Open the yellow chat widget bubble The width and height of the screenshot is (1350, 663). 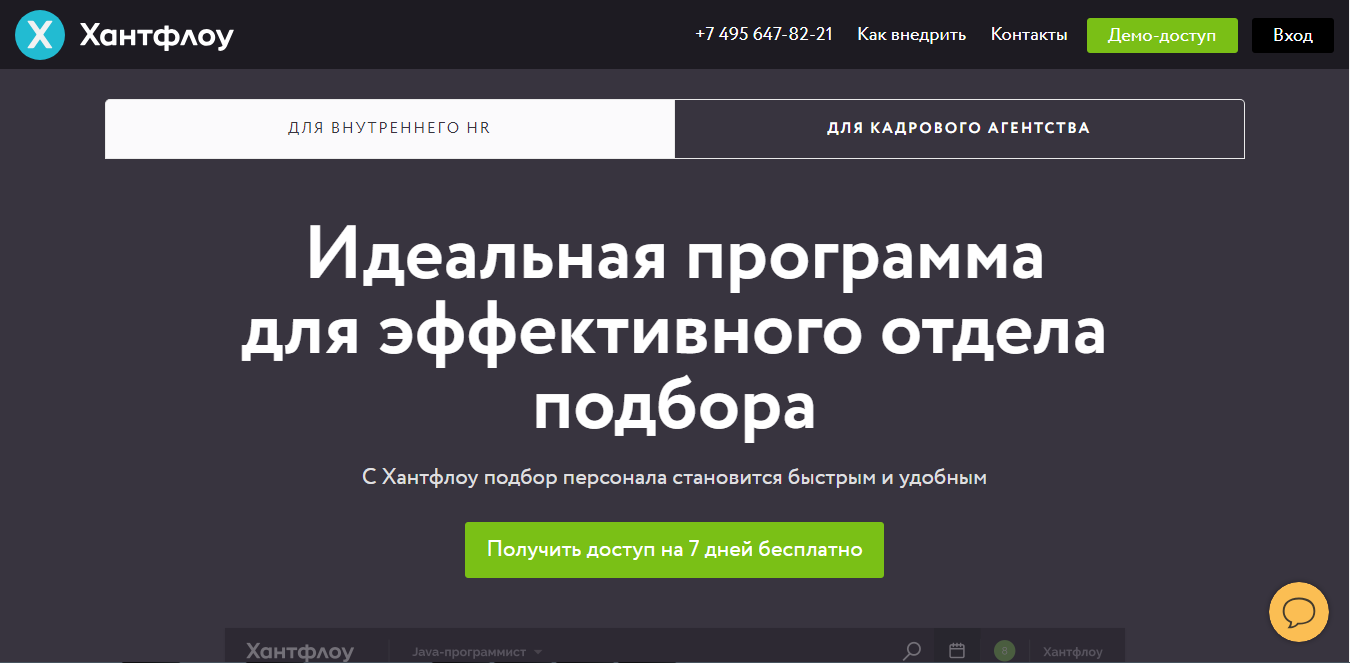(1298, 611)
